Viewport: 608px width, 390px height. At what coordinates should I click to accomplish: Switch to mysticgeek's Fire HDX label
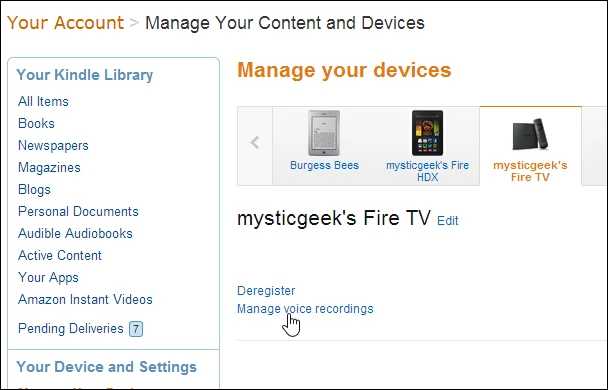pos(427,171)
